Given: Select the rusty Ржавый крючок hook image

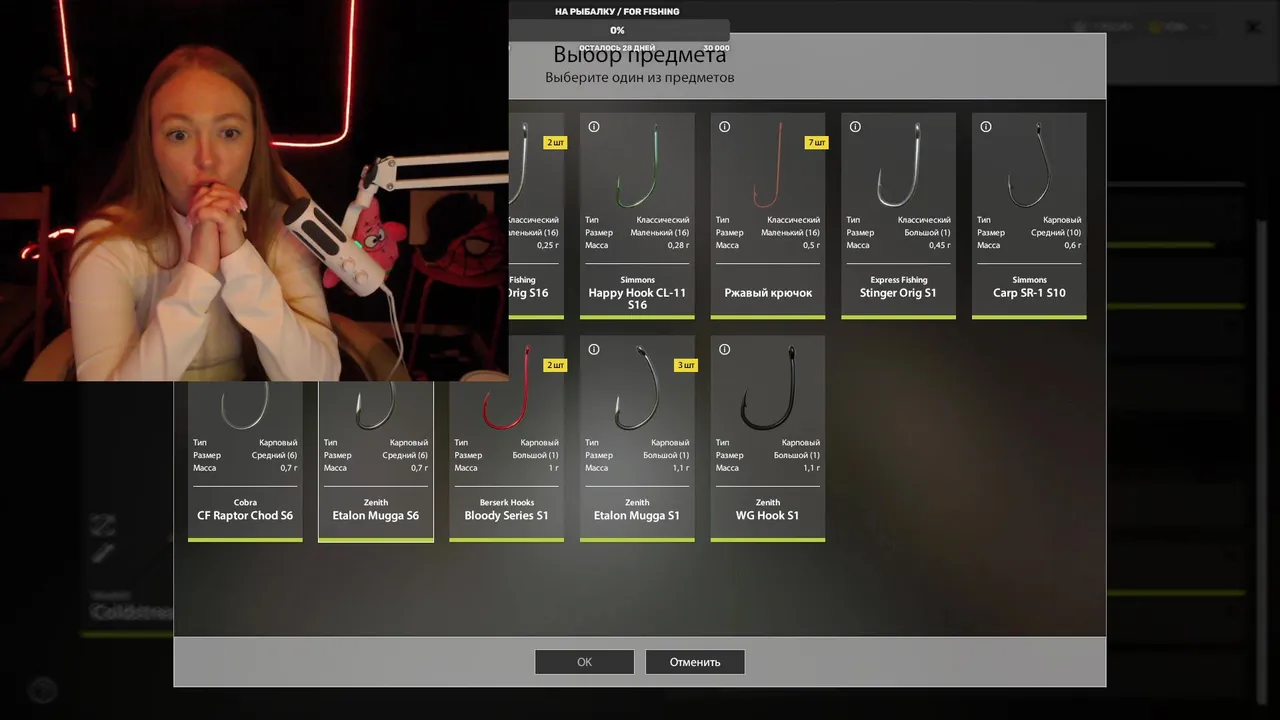Looking at the screenshot, I should click(768, 165).
